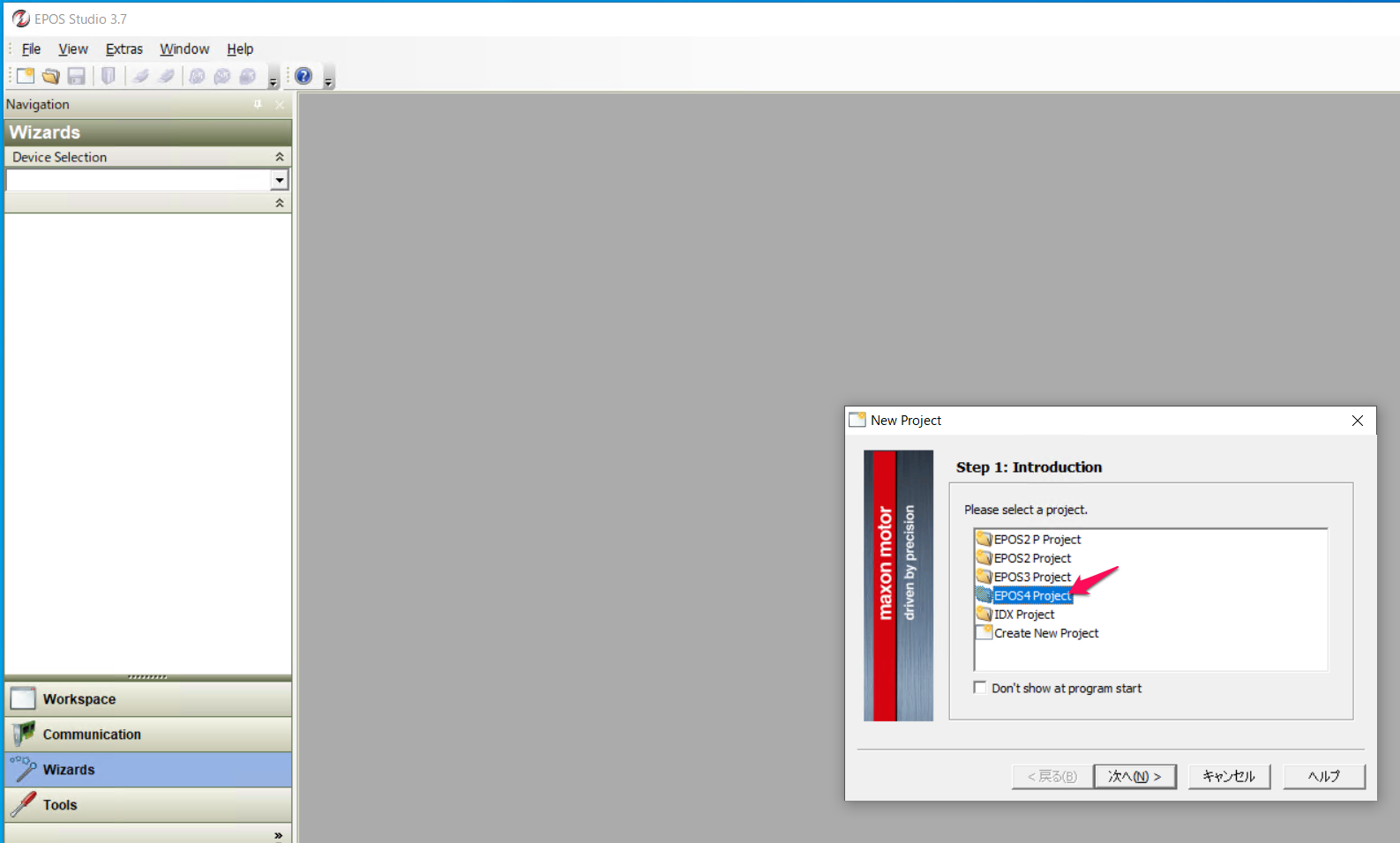1400x843 pixels.
Task: Click the blue Help question mark icon
Action: tap(303, 76)
